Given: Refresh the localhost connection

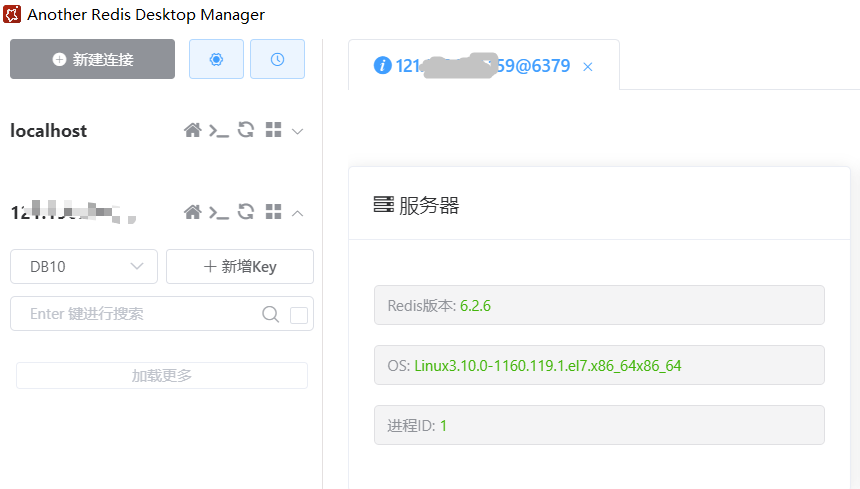Looking at the screenshot, I should click(246, 130).
